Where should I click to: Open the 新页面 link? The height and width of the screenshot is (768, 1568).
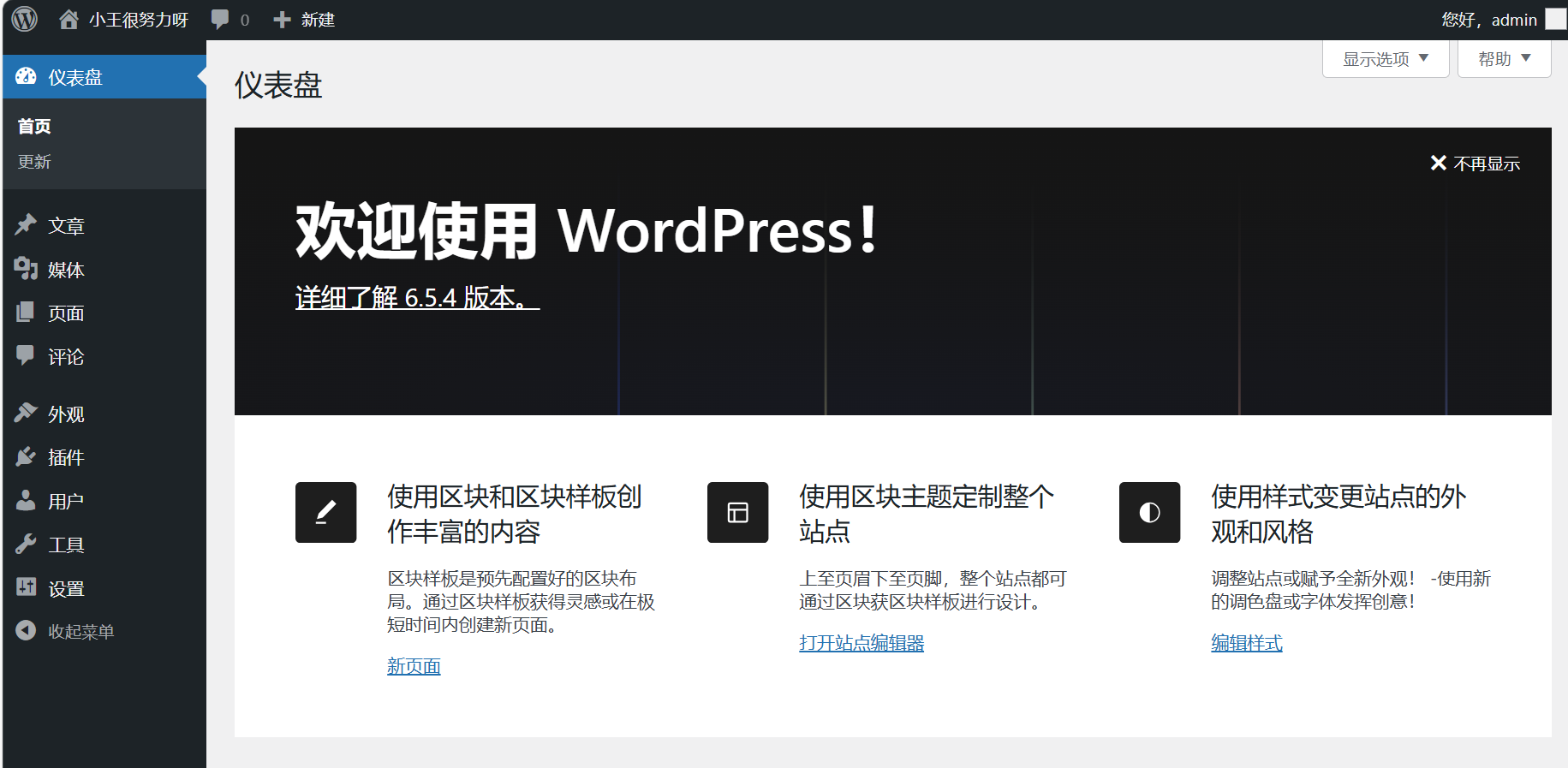(x=414, y=666)
